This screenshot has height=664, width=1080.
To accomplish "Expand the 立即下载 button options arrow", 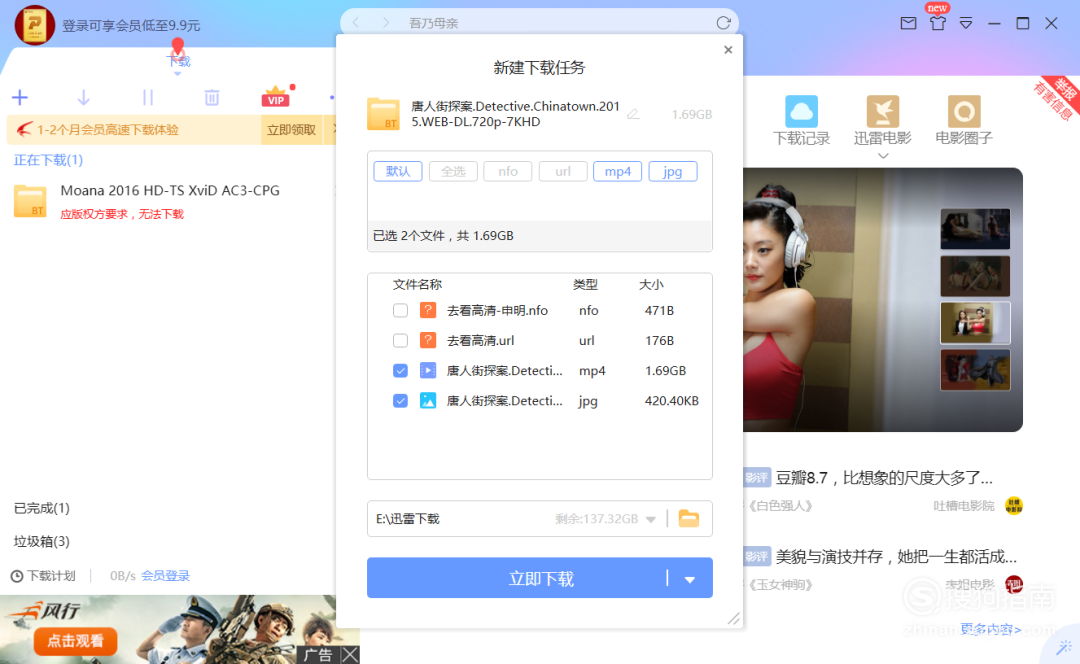I will [689, 579].
